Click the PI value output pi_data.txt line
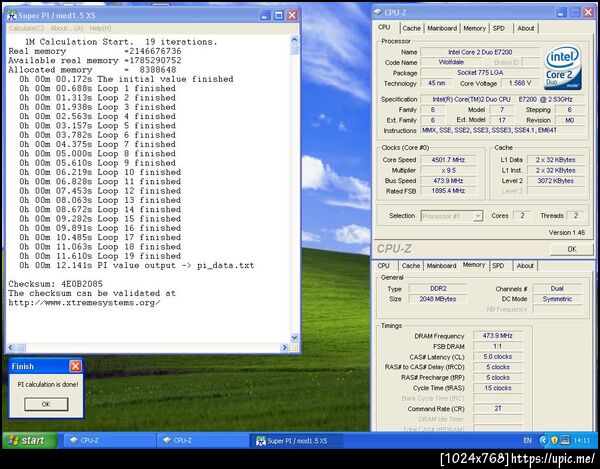The image size is (600, 469). pos(137,265)
